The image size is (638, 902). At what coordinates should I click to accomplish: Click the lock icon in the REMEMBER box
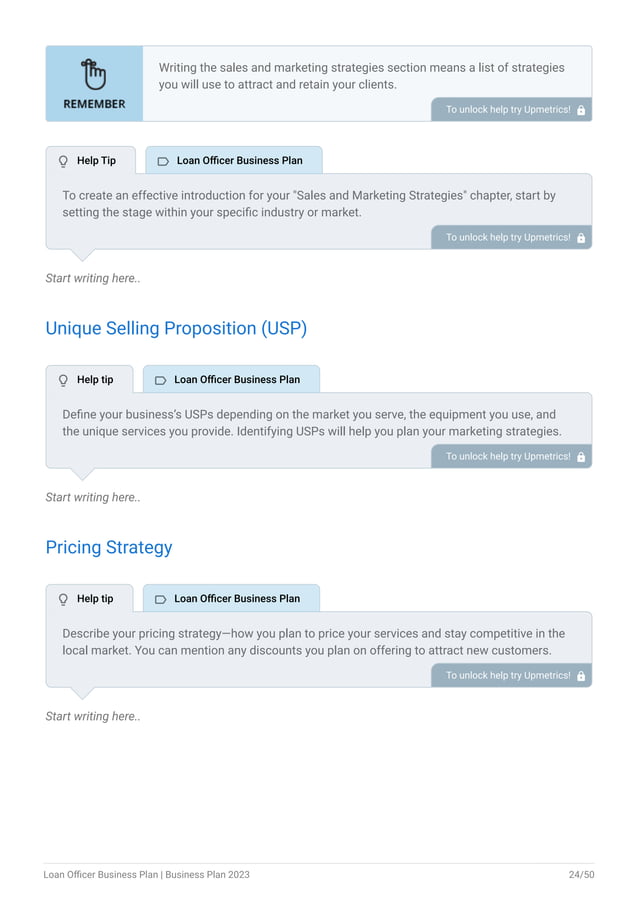coord(581,110)
